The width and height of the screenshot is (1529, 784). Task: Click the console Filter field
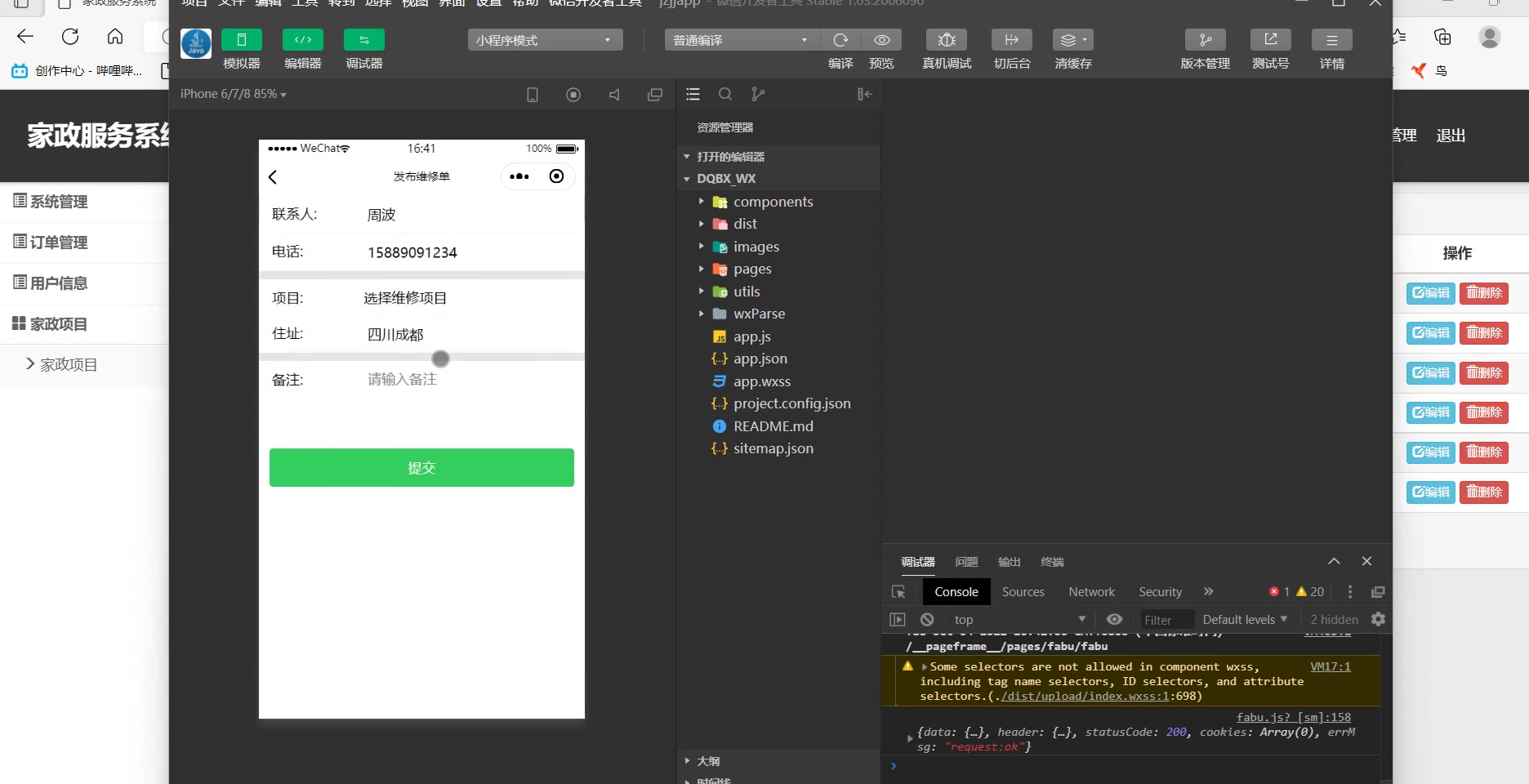[x=1167, y=620]
